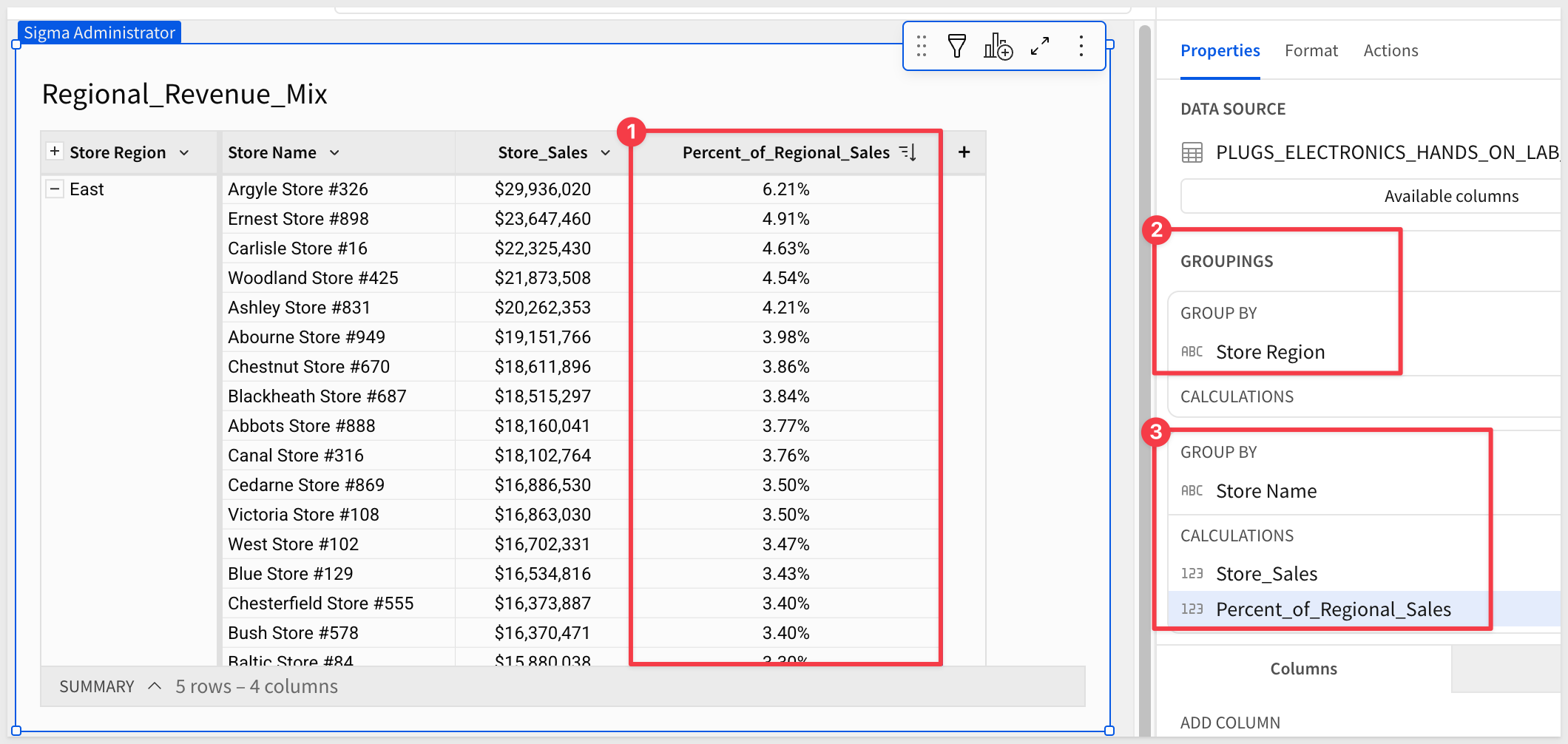Click the filter funnel icon in toolbar
Screen dimensions: 1568x744
957,47
